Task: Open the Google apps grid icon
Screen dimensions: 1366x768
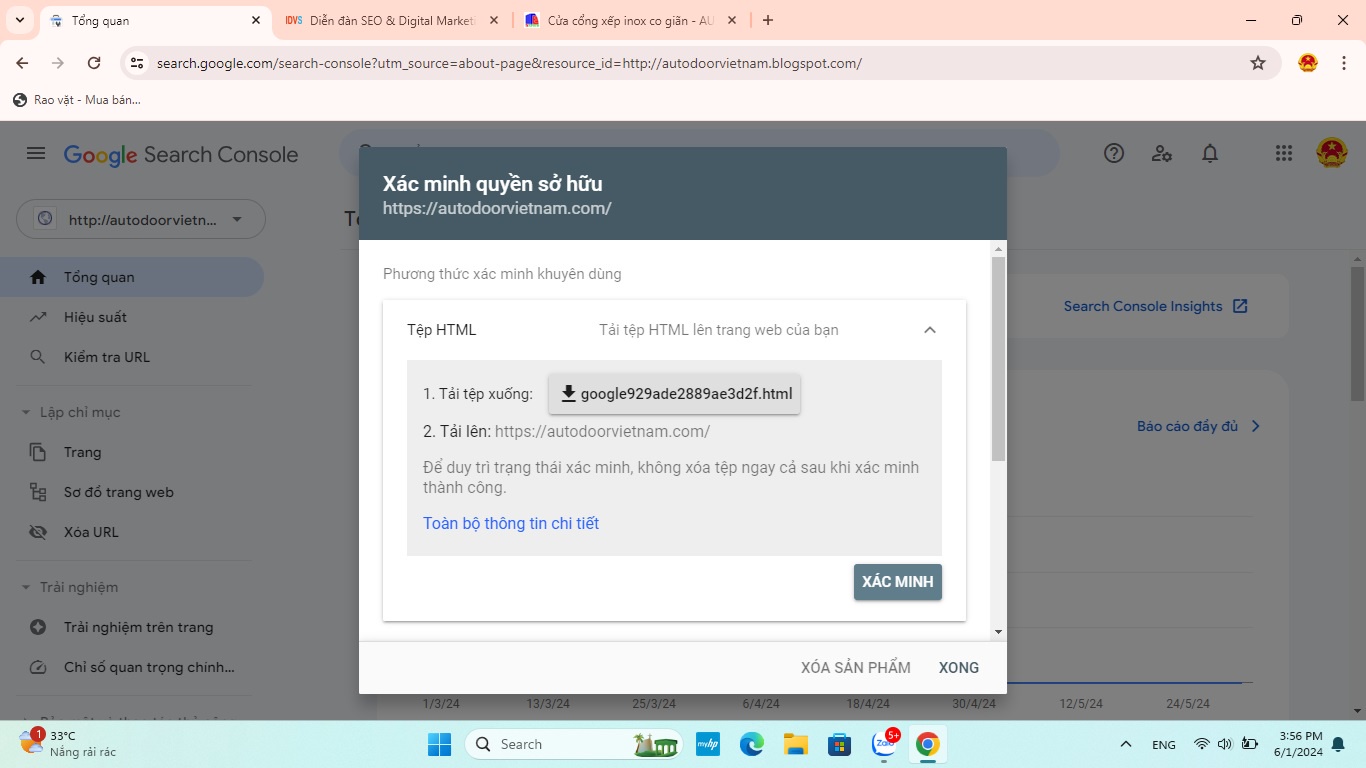Action: pyautogui.click(x=1284, y=153)
